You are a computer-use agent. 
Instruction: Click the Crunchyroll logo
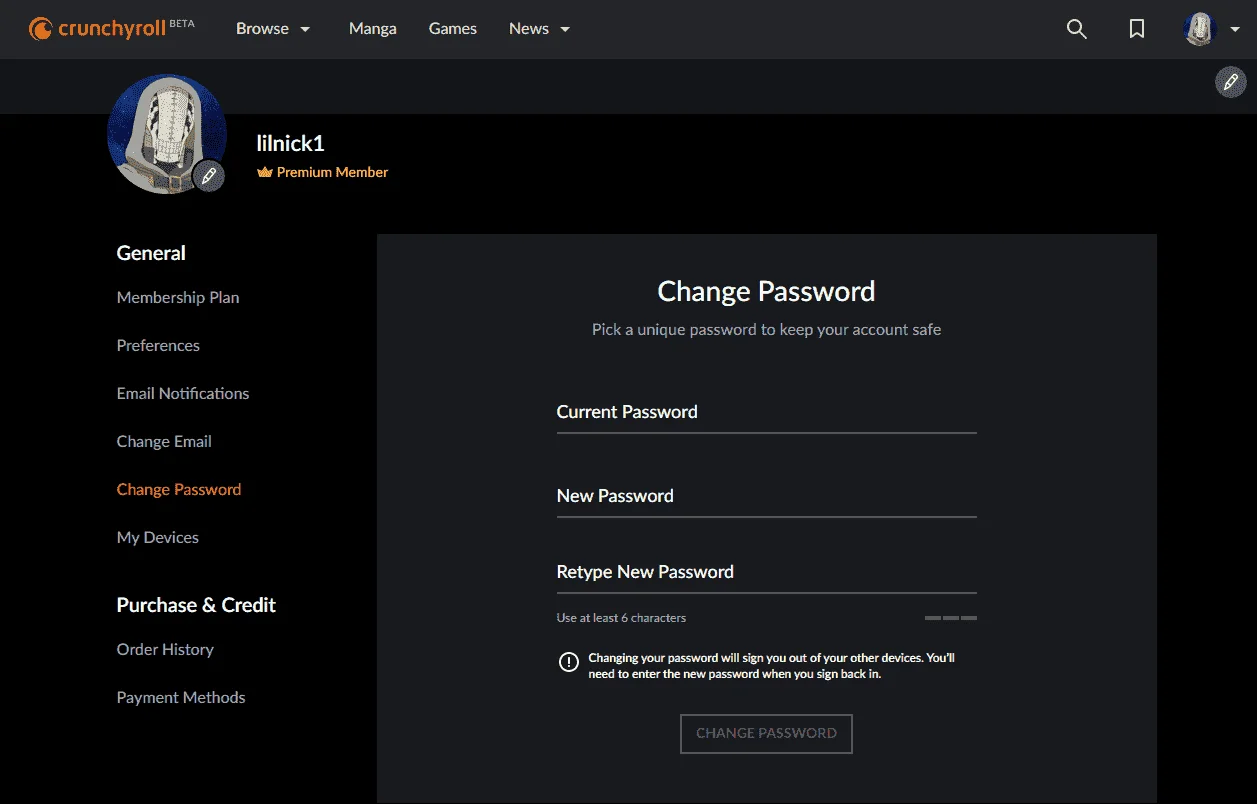point(111,28)
